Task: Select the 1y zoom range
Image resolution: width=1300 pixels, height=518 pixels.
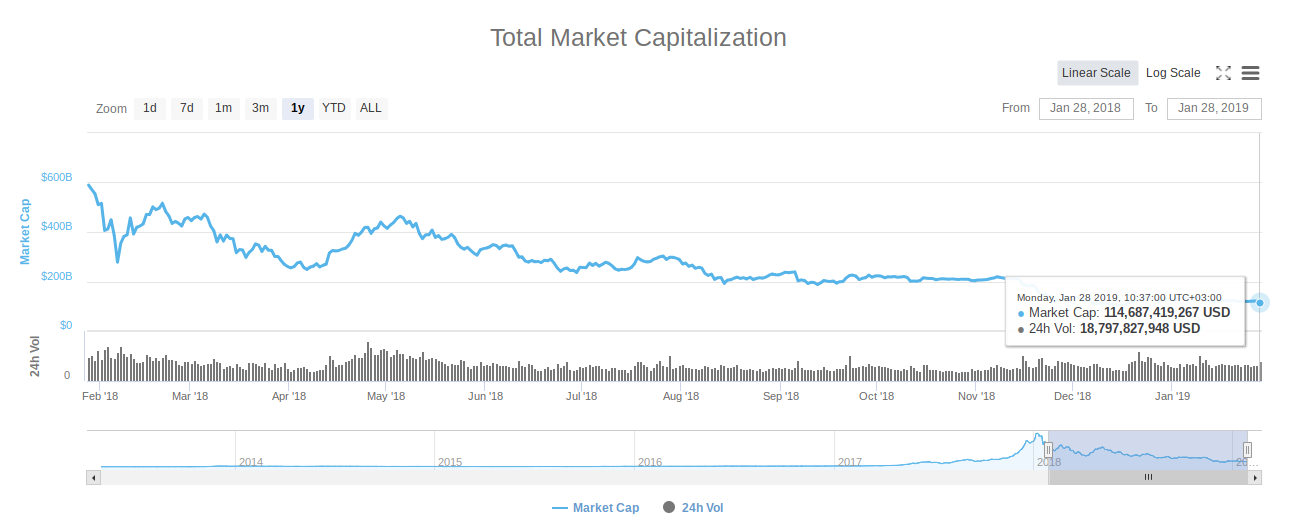Action: 298,108
